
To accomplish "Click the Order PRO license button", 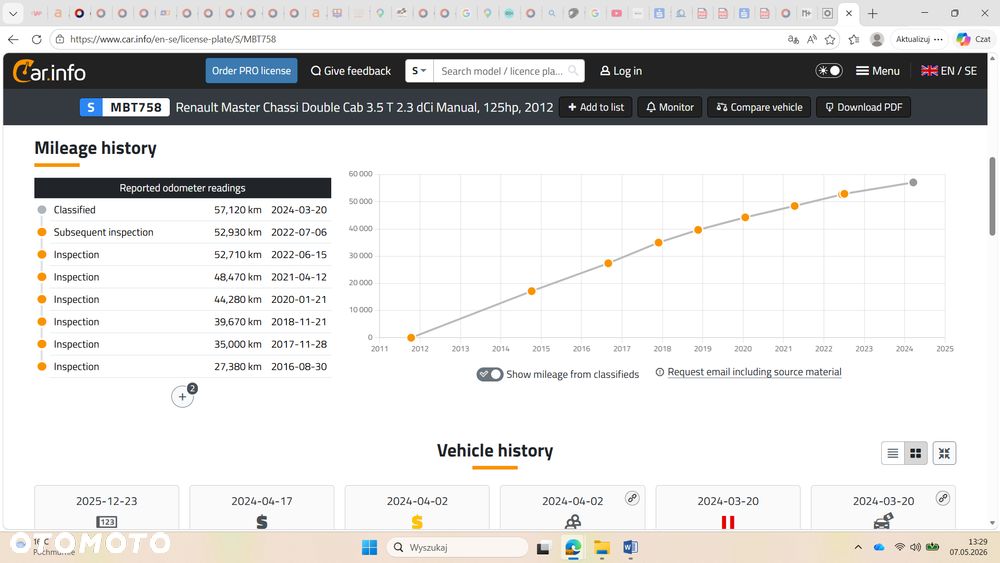I will point(251,71).
